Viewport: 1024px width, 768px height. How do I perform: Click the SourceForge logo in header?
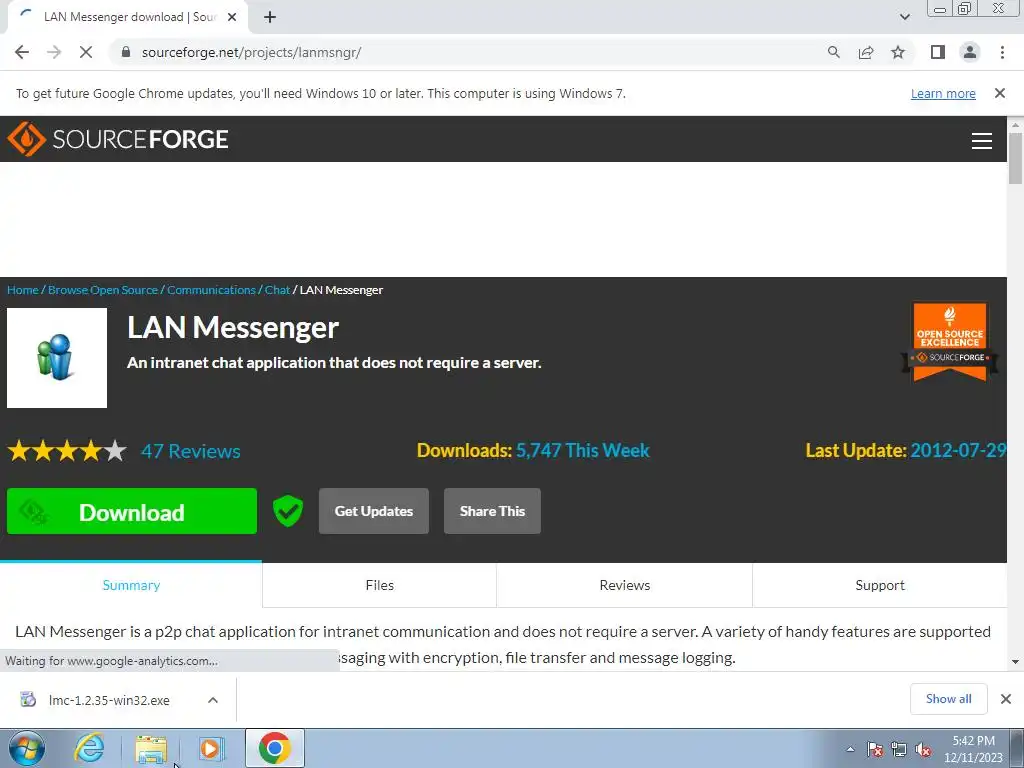[x=118, y=139]
